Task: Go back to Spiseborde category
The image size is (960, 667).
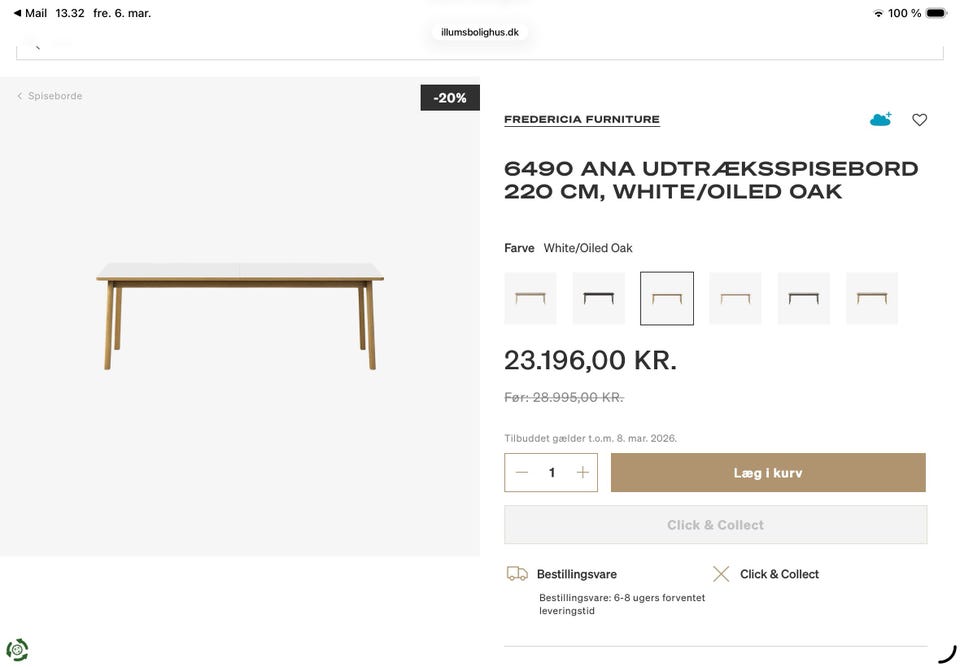Action: pos(50,96)
